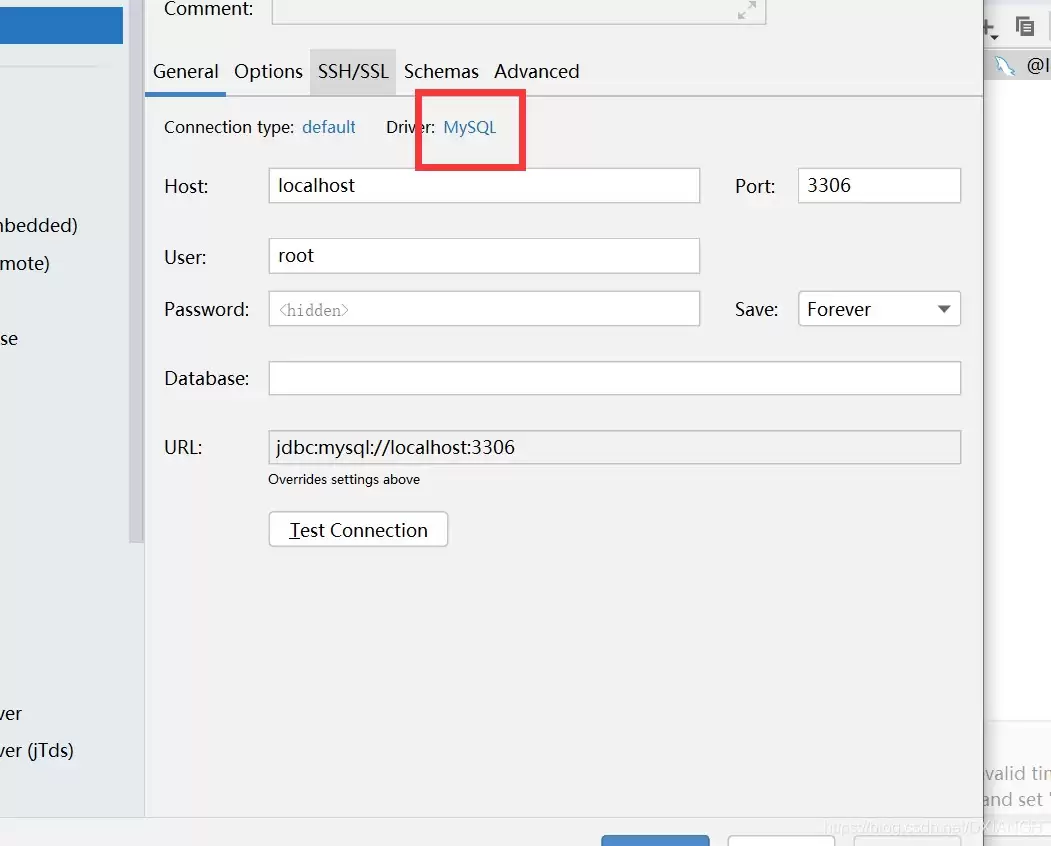Expand the Save password dropdown showing Forever
Screen dimensions: 1051x846
tap(878, 309)
